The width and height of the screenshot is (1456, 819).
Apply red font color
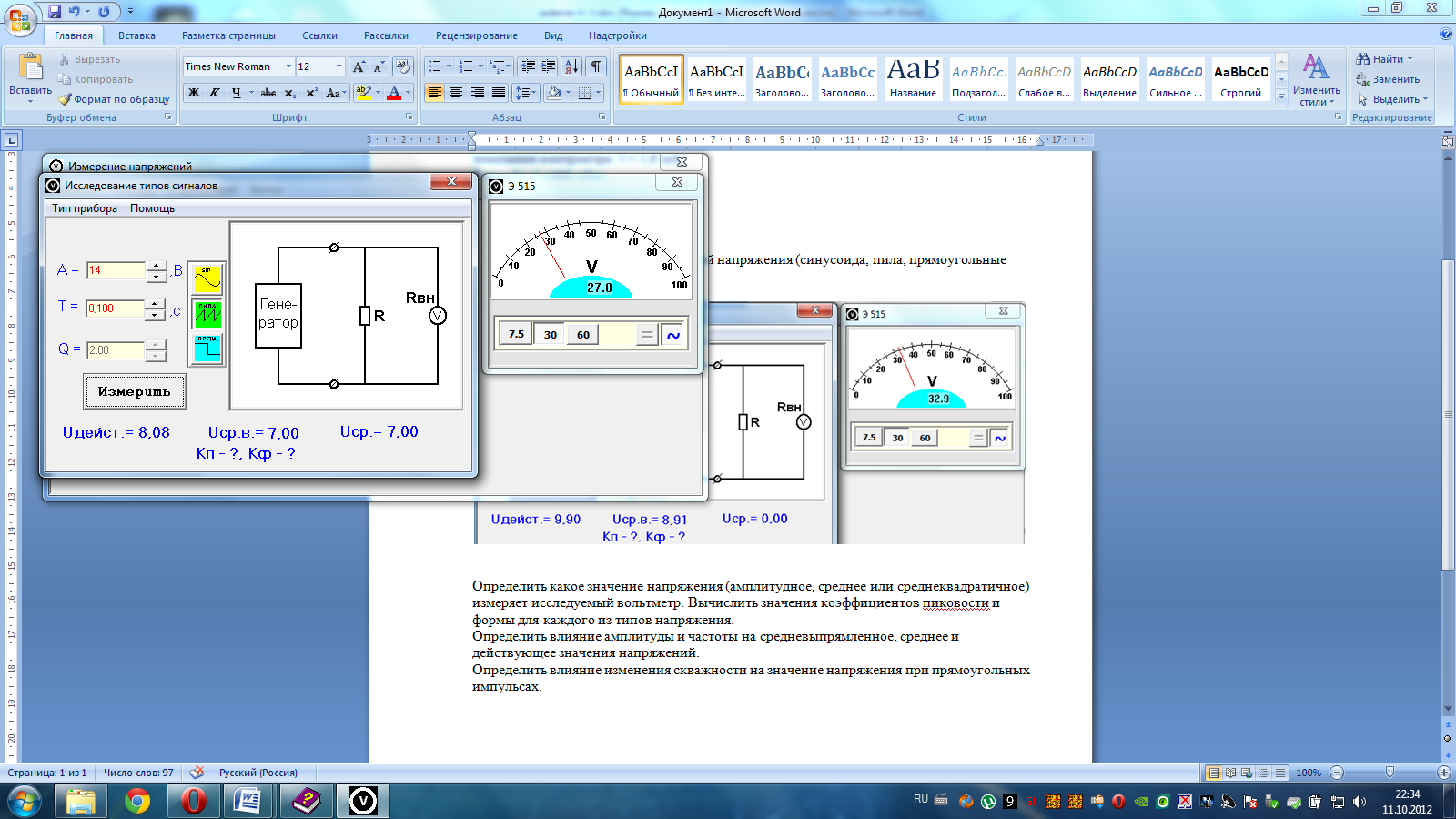tap(394, 93)
